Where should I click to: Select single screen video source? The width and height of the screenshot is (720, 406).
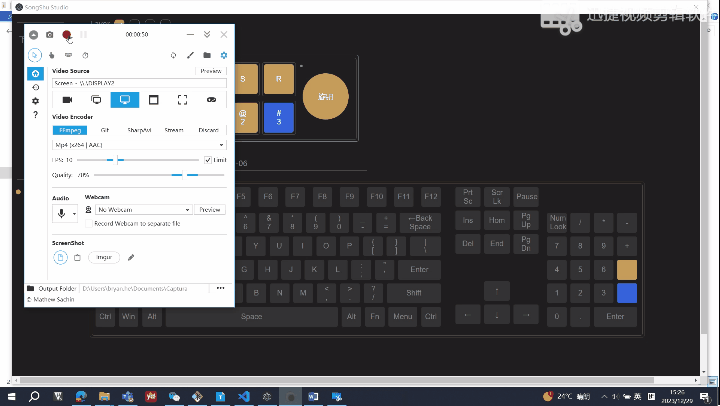[x=125, y=100]
